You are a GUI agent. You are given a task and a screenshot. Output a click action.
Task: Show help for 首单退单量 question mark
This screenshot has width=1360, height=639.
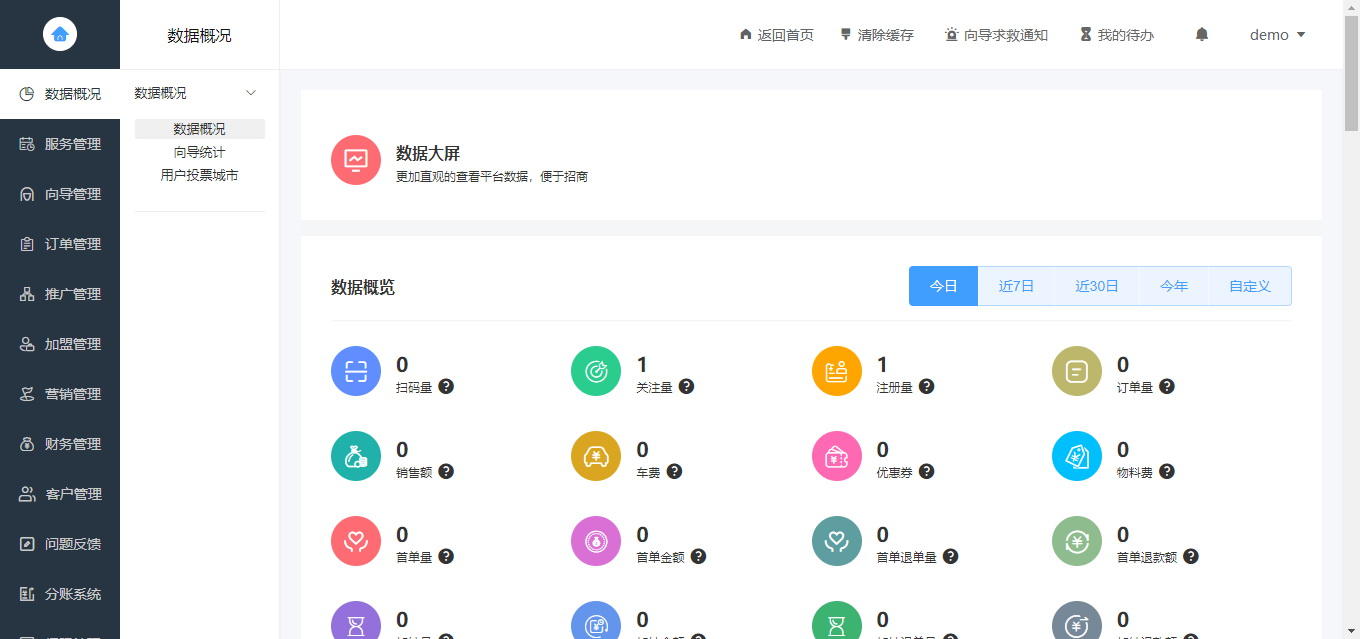[x=951, y=556]
